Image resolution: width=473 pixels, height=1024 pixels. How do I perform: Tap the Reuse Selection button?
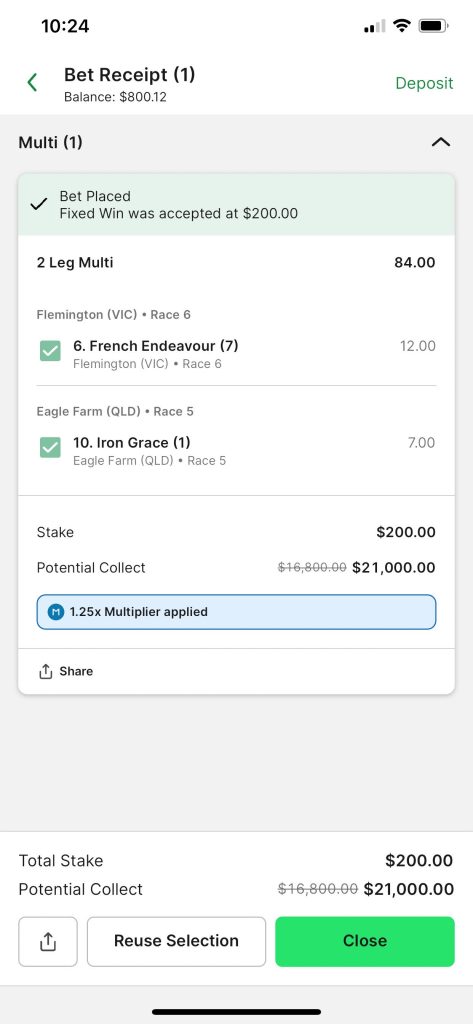[x=176, y=941]
